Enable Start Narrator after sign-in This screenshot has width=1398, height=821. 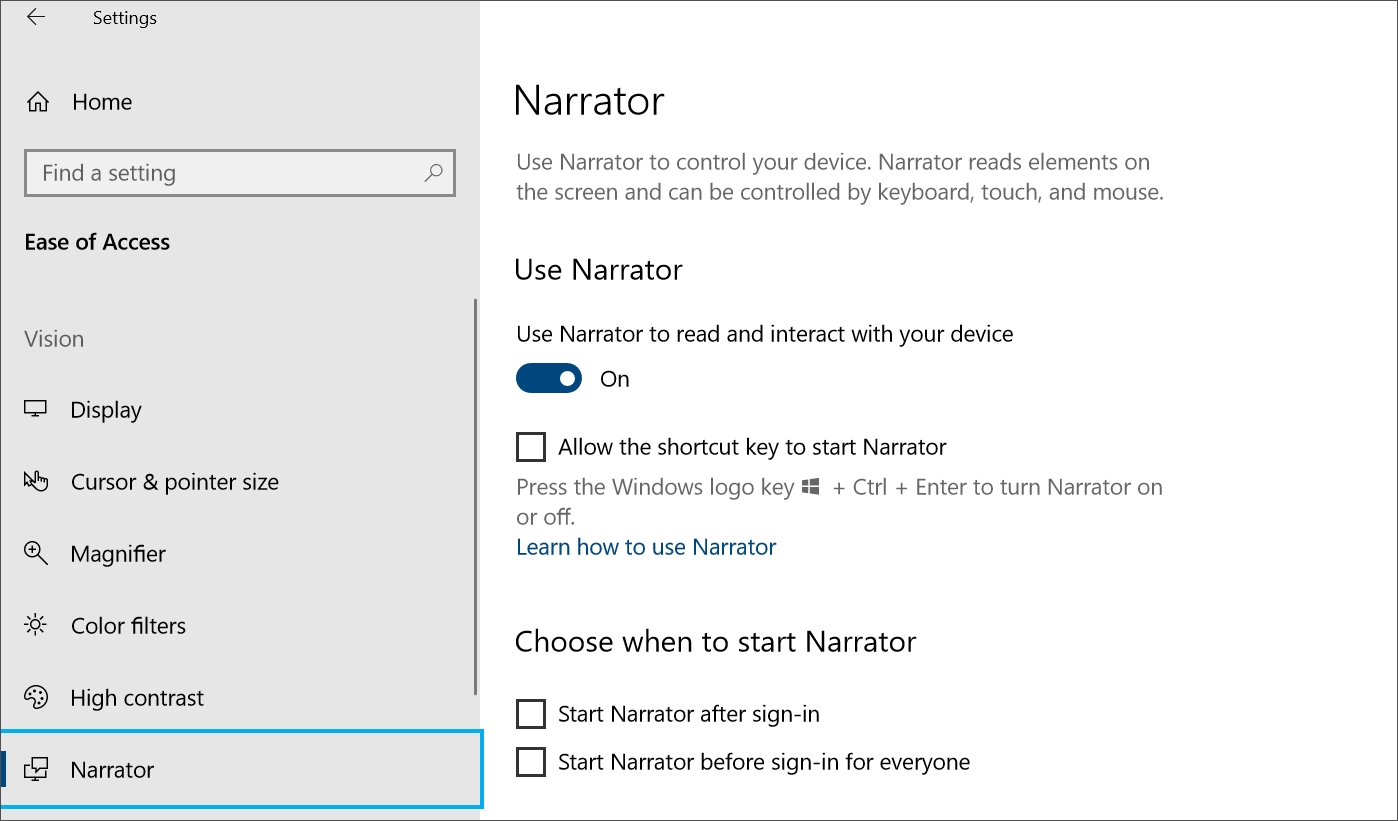[x=531, y=714]
